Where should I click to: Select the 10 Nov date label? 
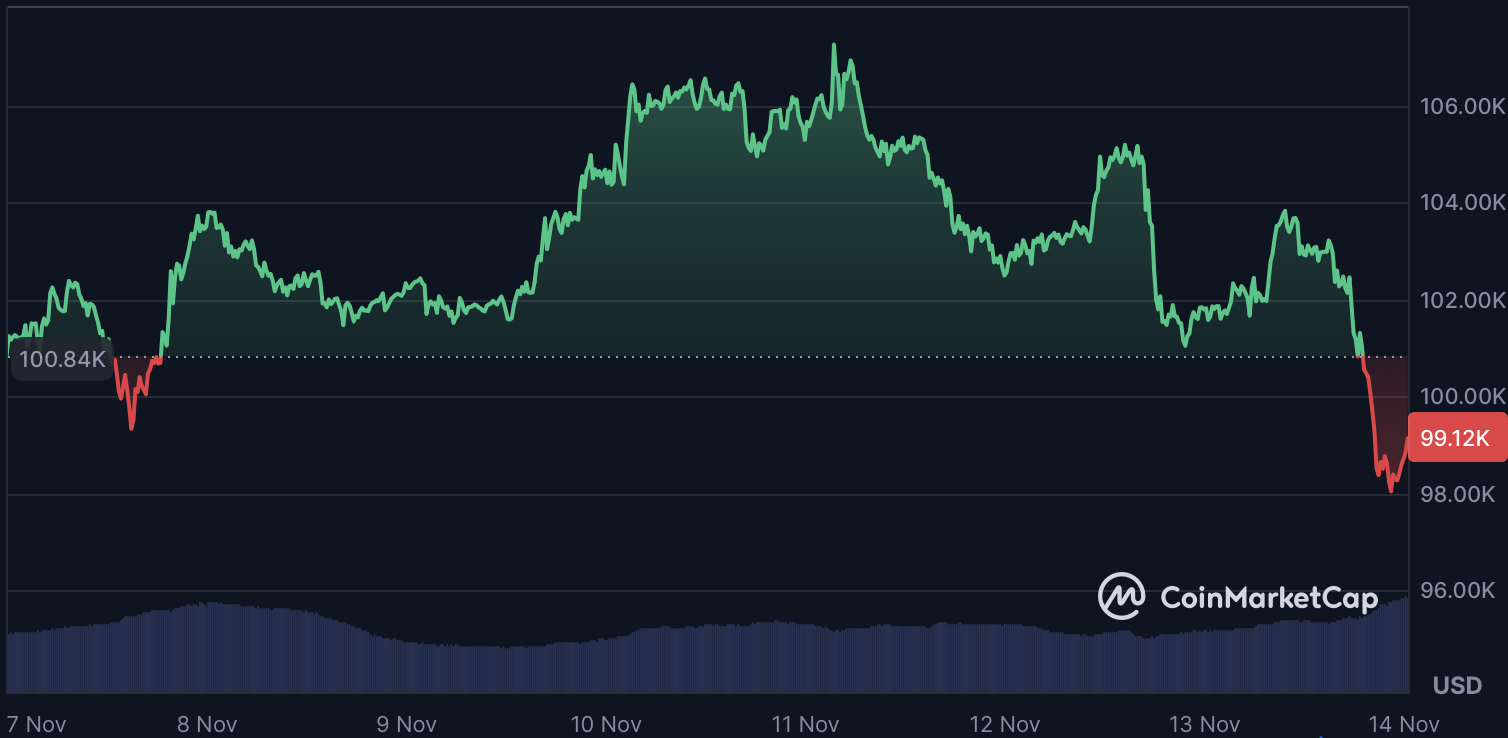click(606, 723)
